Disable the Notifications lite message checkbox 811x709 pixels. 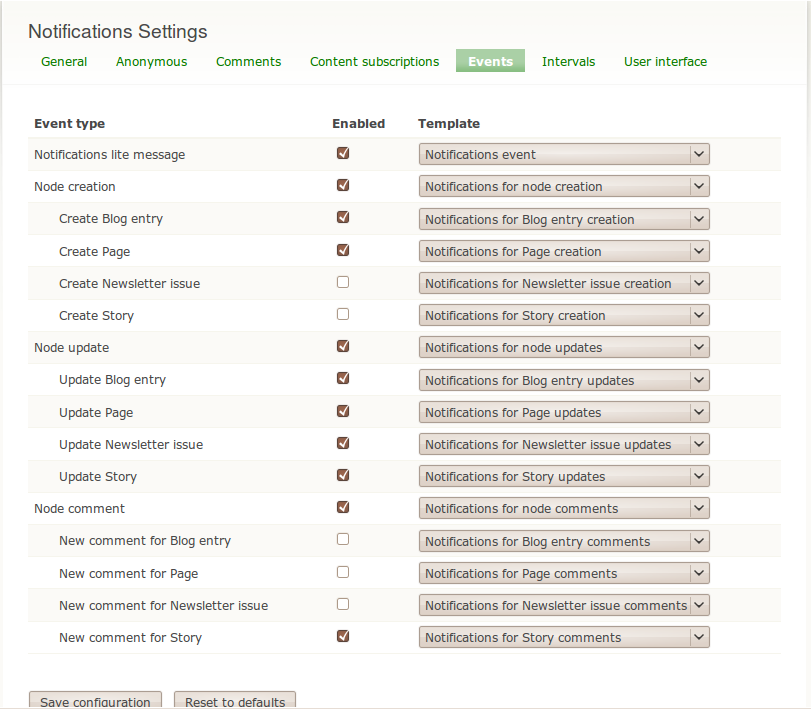343,154
